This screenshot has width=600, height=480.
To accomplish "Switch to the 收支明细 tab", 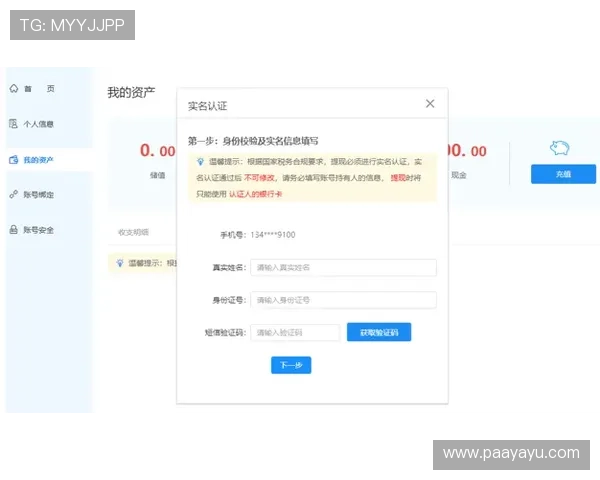I will point(133,232).
